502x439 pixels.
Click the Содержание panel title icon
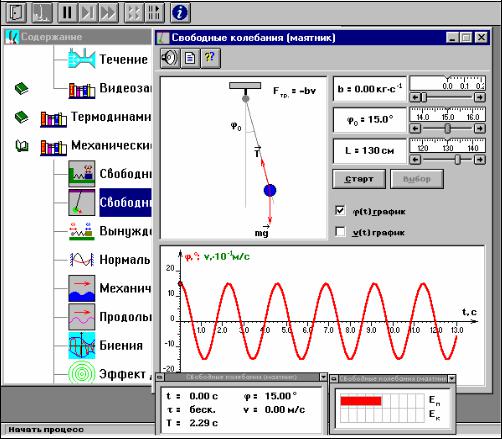point(12,37)
